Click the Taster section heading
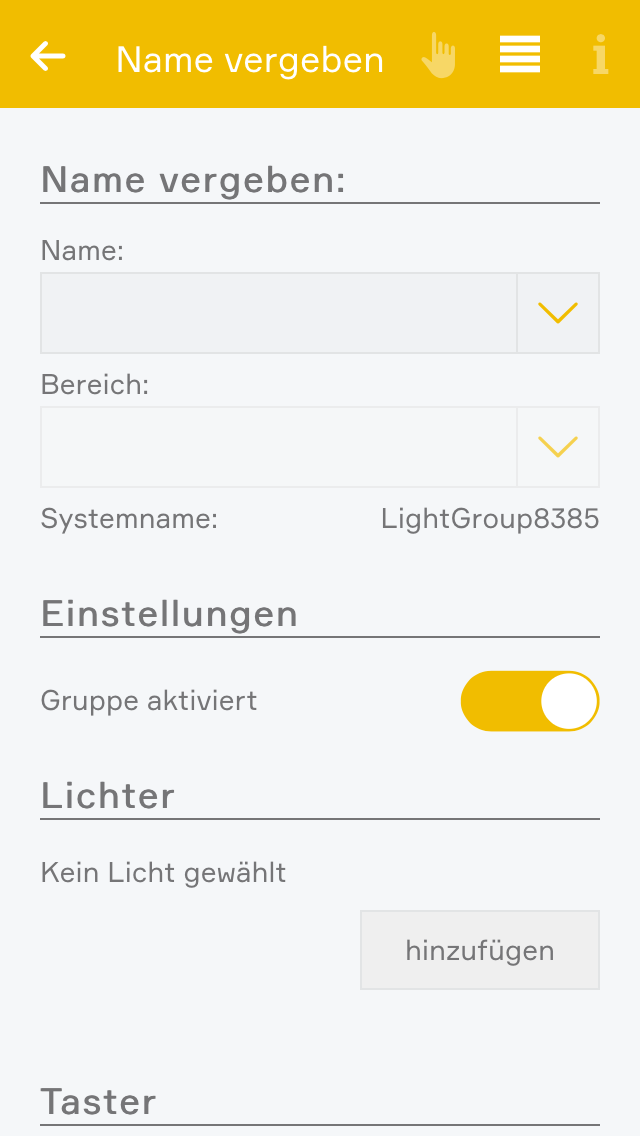640x1136 pixels. 99,1102
